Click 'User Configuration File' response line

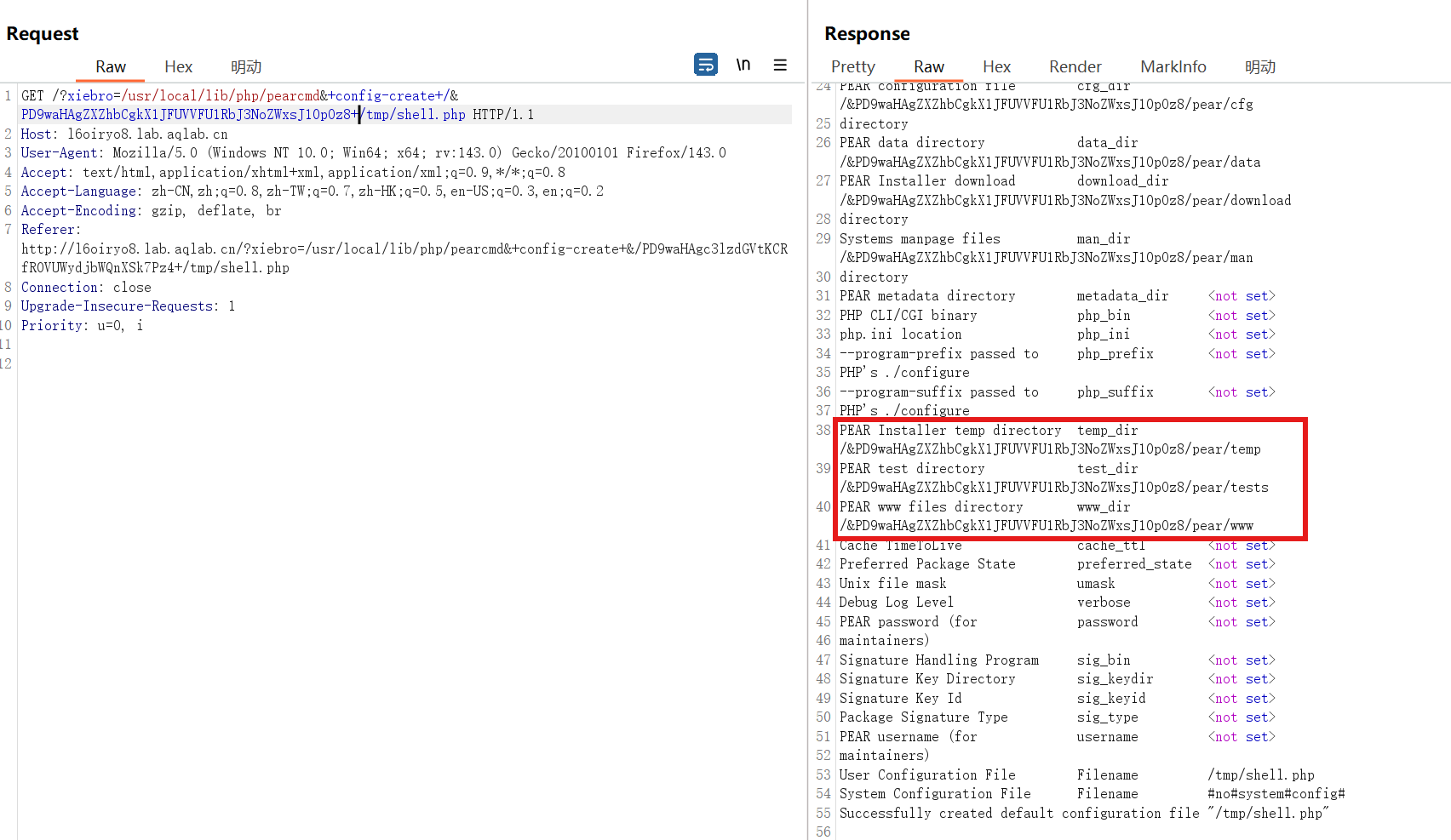pyautogui.click(x=927, y=775)
